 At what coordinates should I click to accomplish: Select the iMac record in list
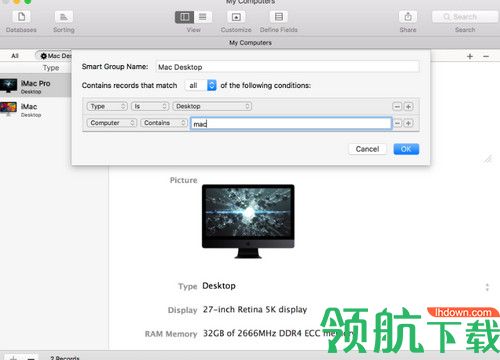tap(35, 110)
